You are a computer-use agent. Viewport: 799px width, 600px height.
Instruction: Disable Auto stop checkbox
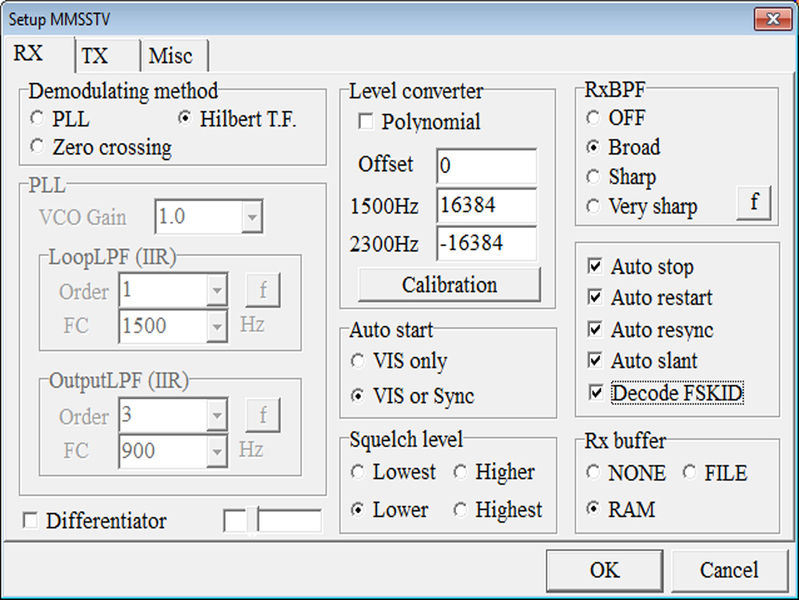click(x=596, y=267)
